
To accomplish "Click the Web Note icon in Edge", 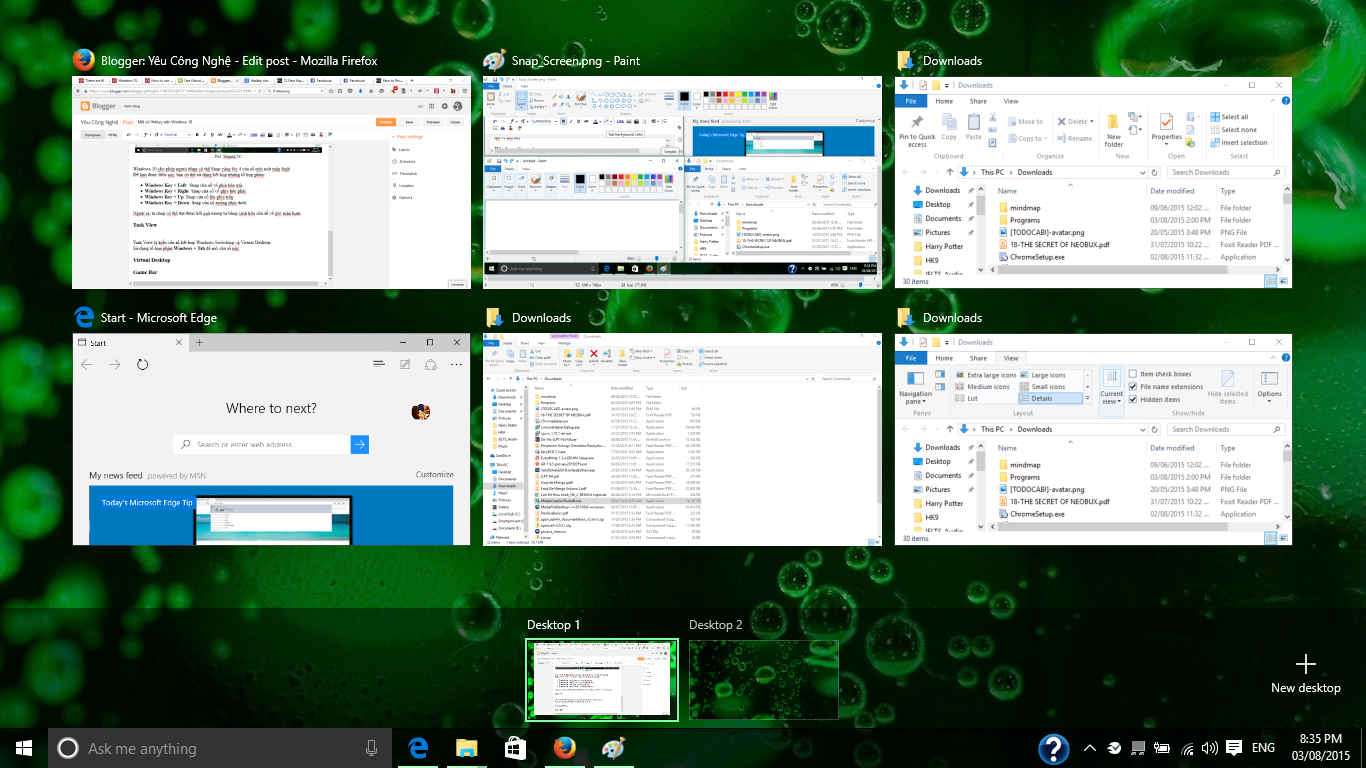I will 405,365.
